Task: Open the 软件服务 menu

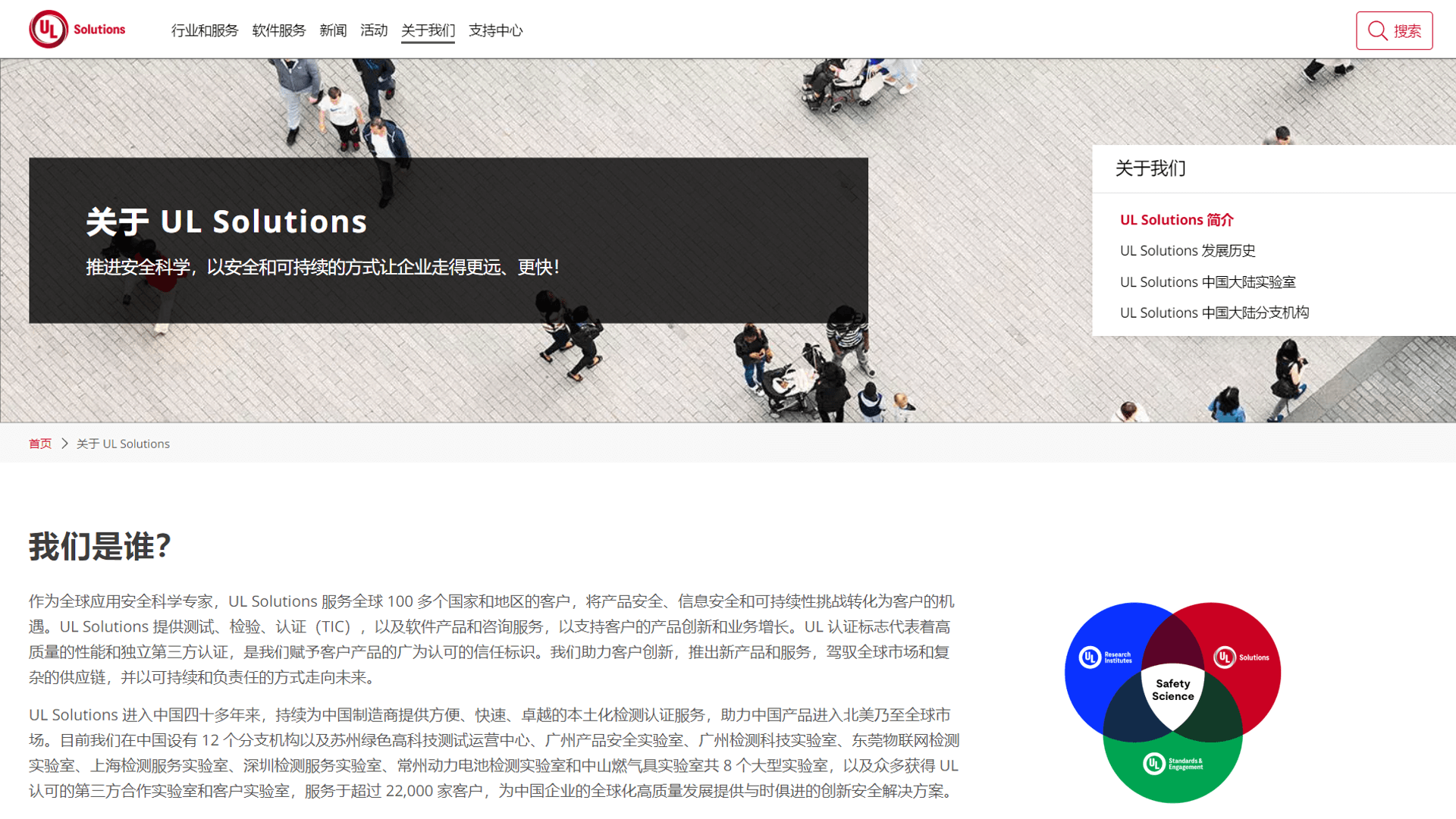Action: coord(279,30)
